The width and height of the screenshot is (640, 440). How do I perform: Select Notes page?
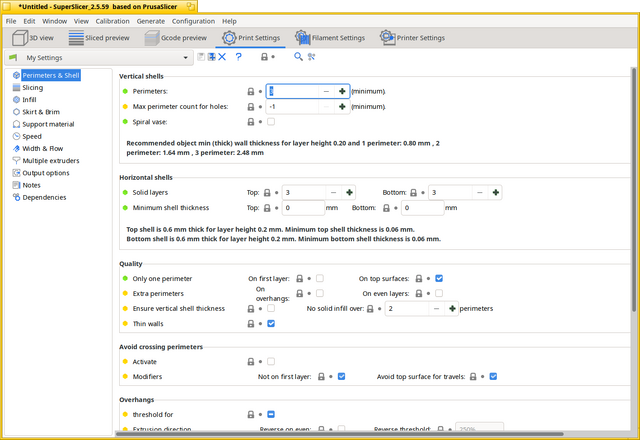tap(31, 185)
